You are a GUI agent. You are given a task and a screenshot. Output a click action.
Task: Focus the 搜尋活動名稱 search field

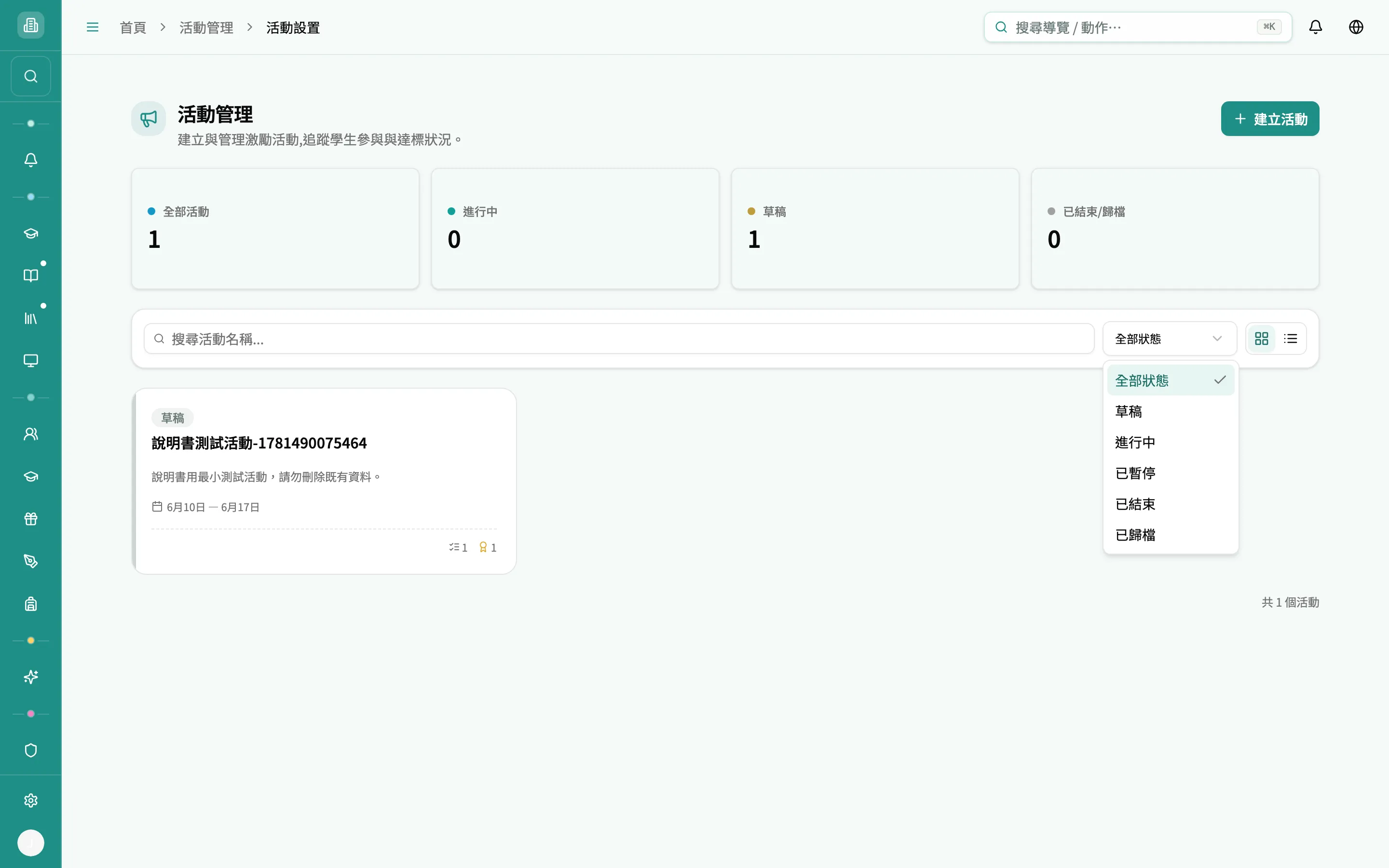(619, 339)
